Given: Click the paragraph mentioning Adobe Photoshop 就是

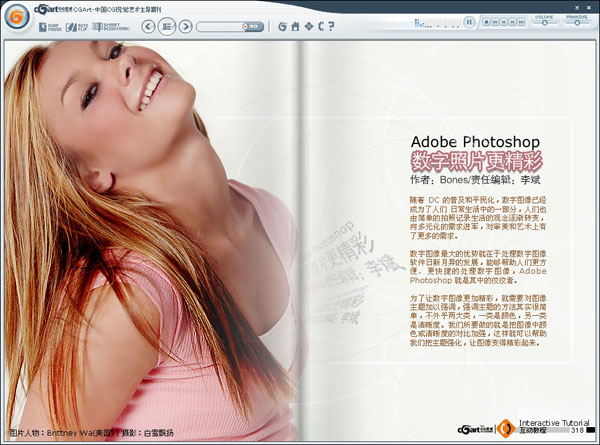Looking at the screenshot, I should (x=478, y=267).
